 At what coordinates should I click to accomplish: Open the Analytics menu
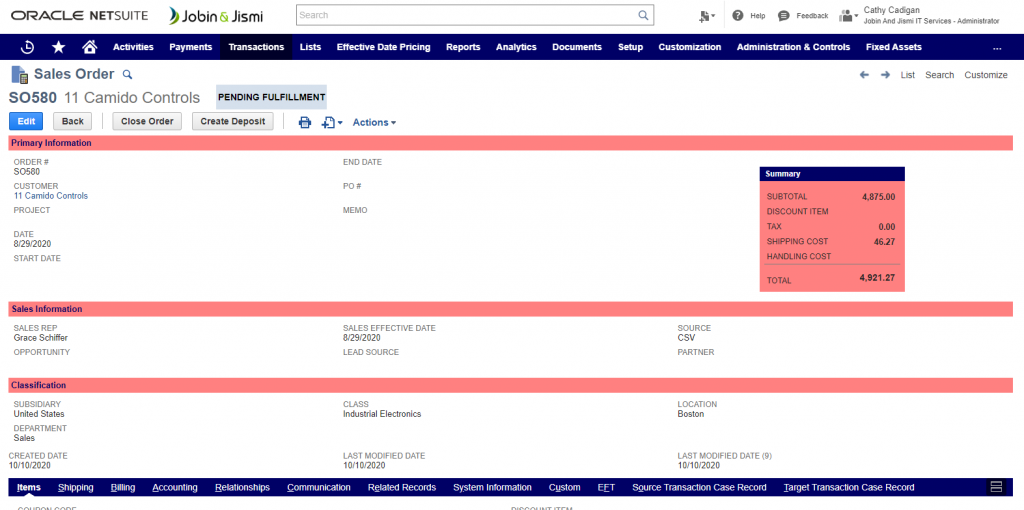516,47
